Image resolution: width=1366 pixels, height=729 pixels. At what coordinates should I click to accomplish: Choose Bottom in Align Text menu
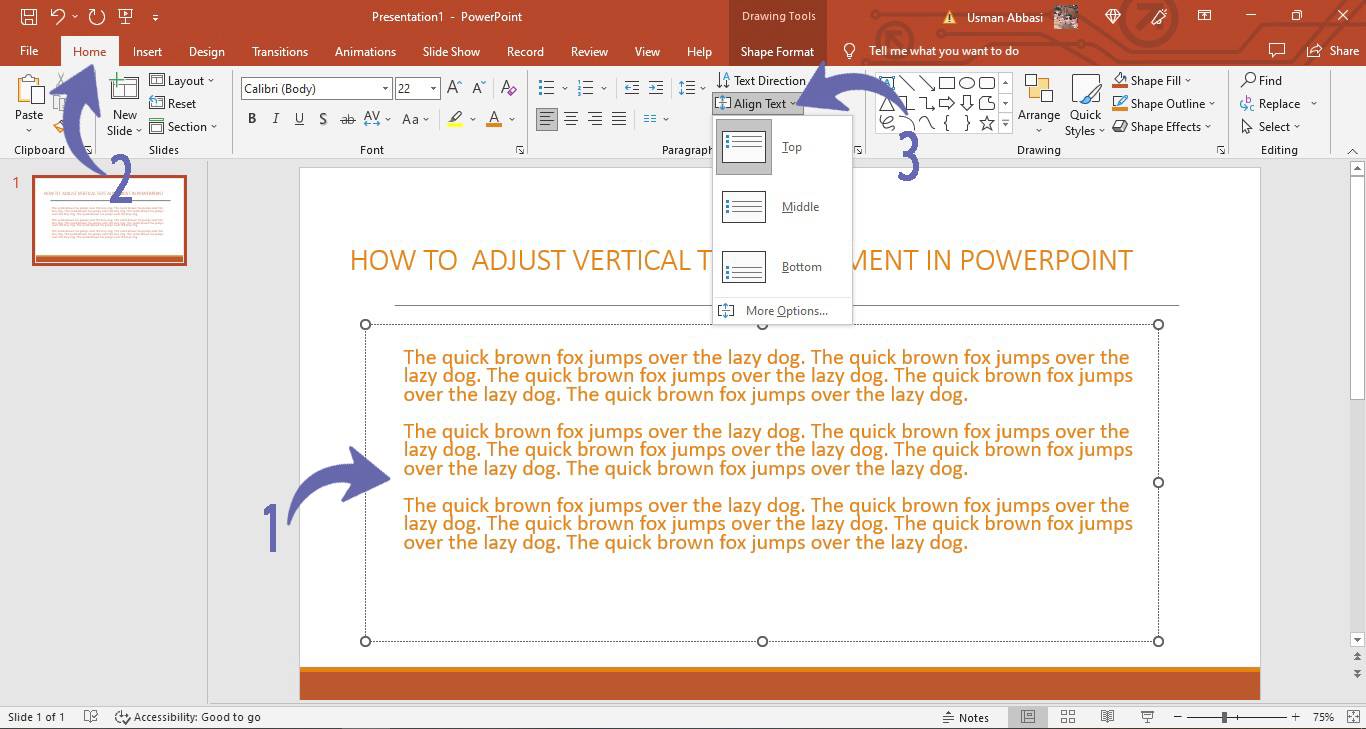(782, 267)
